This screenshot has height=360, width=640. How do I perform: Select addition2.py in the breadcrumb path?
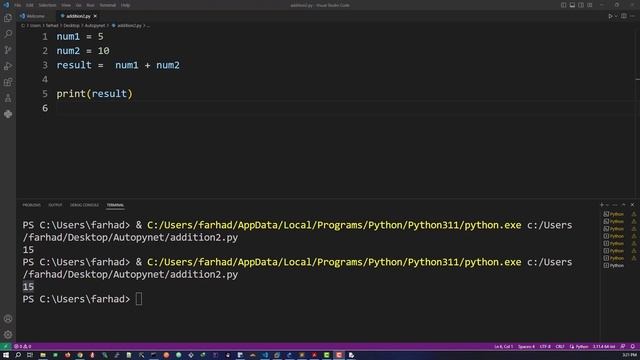[x=129, y=25]
